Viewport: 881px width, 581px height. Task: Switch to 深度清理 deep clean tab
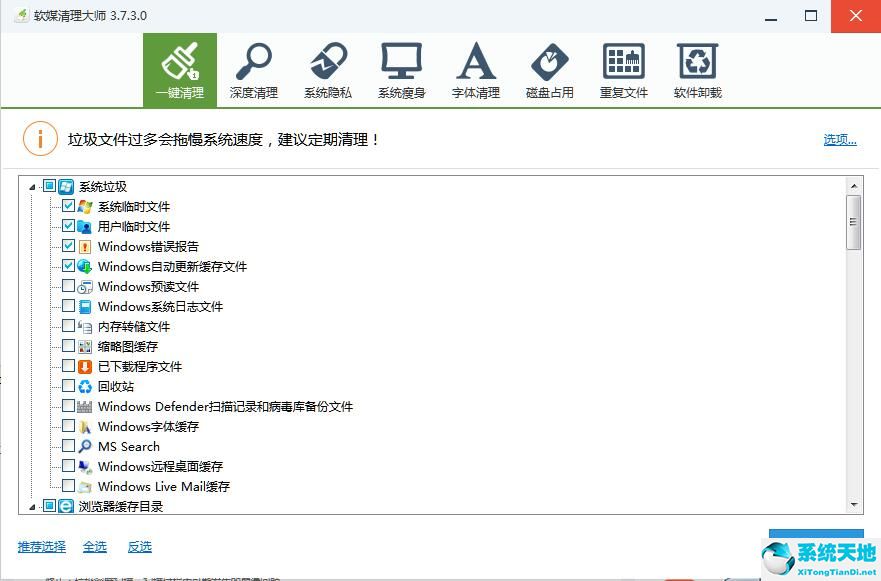[253, 70]
